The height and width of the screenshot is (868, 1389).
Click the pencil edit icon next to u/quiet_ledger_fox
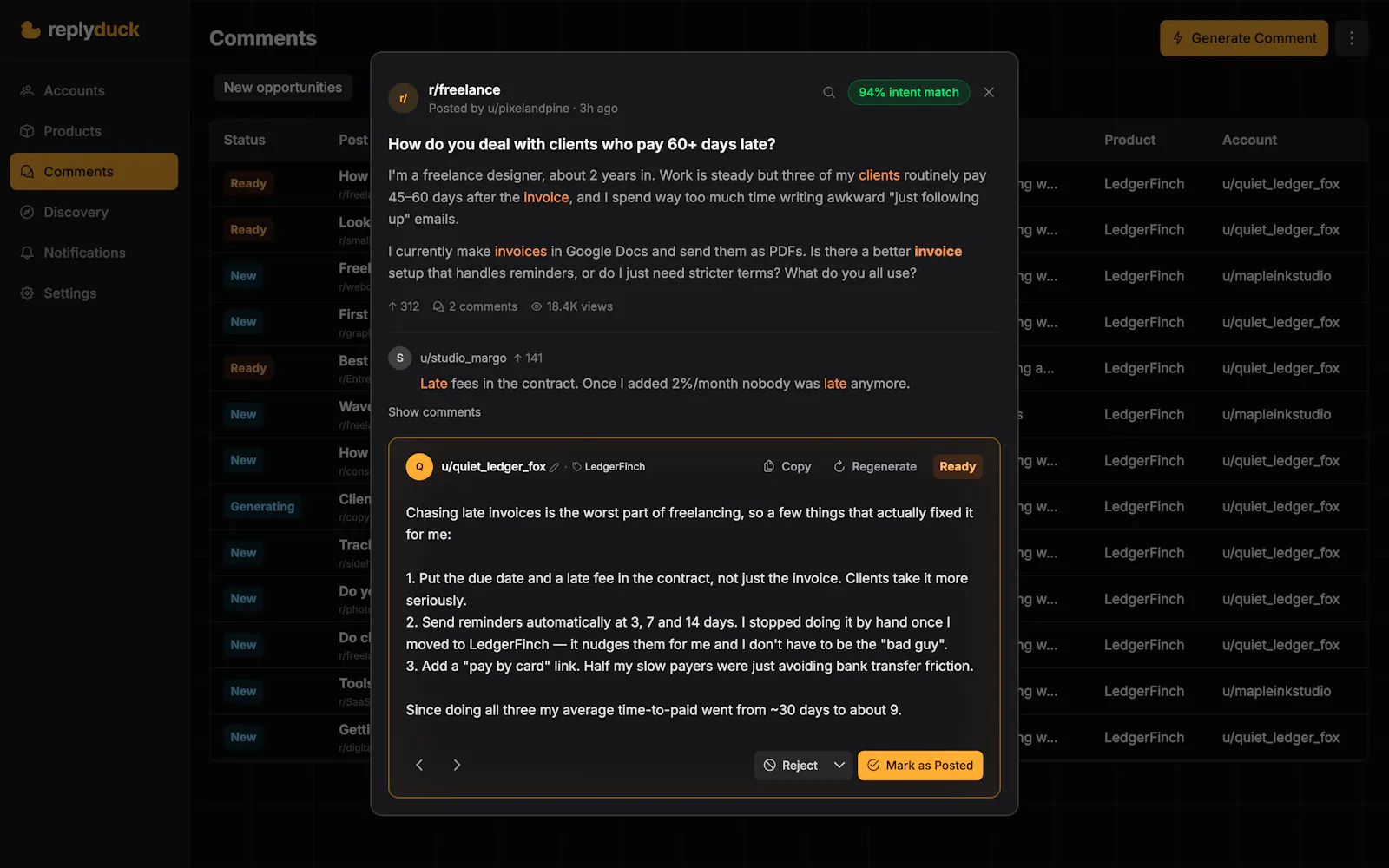tap(555, 467)
